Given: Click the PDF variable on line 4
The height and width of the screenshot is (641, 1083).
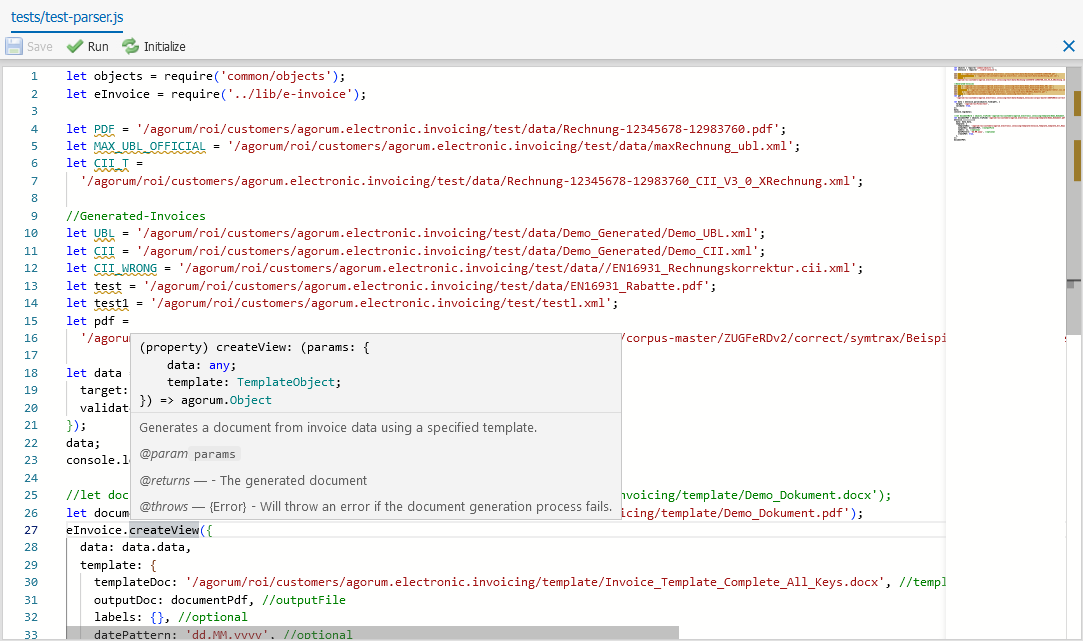Looking at the screenshot, I should (x=104, y=128).
